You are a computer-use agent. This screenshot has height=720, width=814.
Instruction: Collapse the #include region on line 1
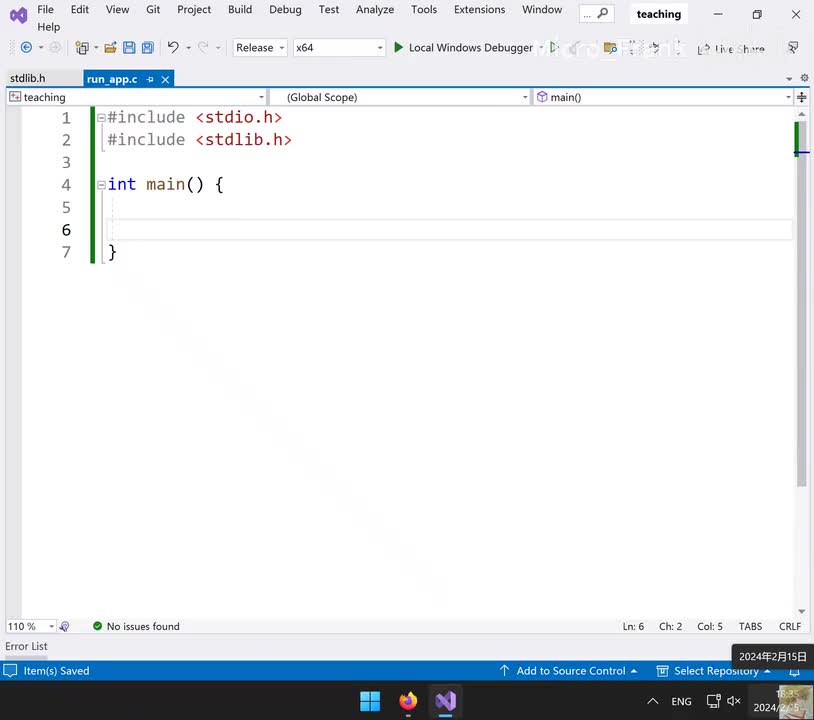click(101, 118)
